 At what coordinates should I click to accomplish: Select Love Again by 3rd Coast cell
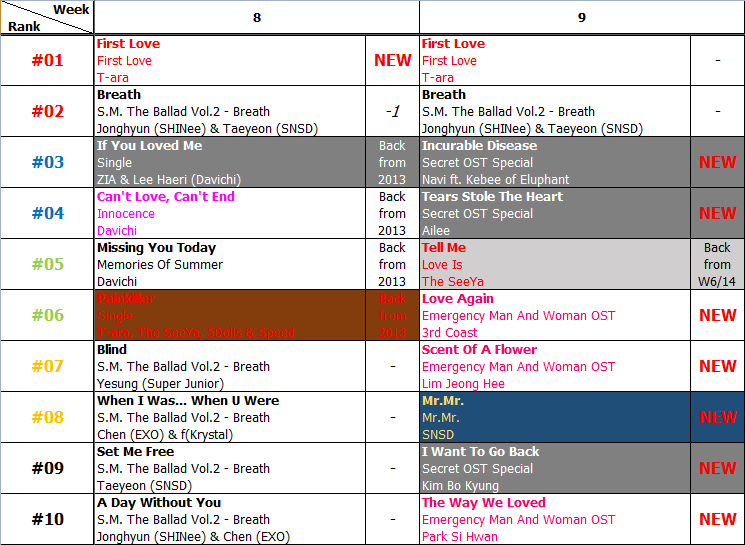coord(555,315)
